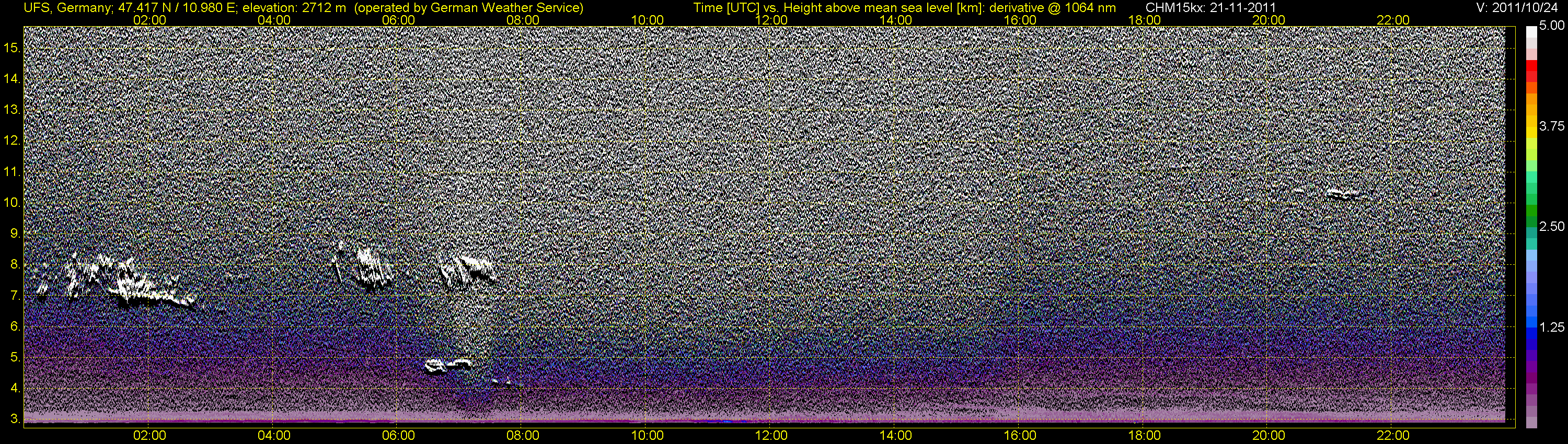Click the 'CHM15kx: 21-11-2011' label
The image size is (1568, 444).
(x=1212, y=8)
